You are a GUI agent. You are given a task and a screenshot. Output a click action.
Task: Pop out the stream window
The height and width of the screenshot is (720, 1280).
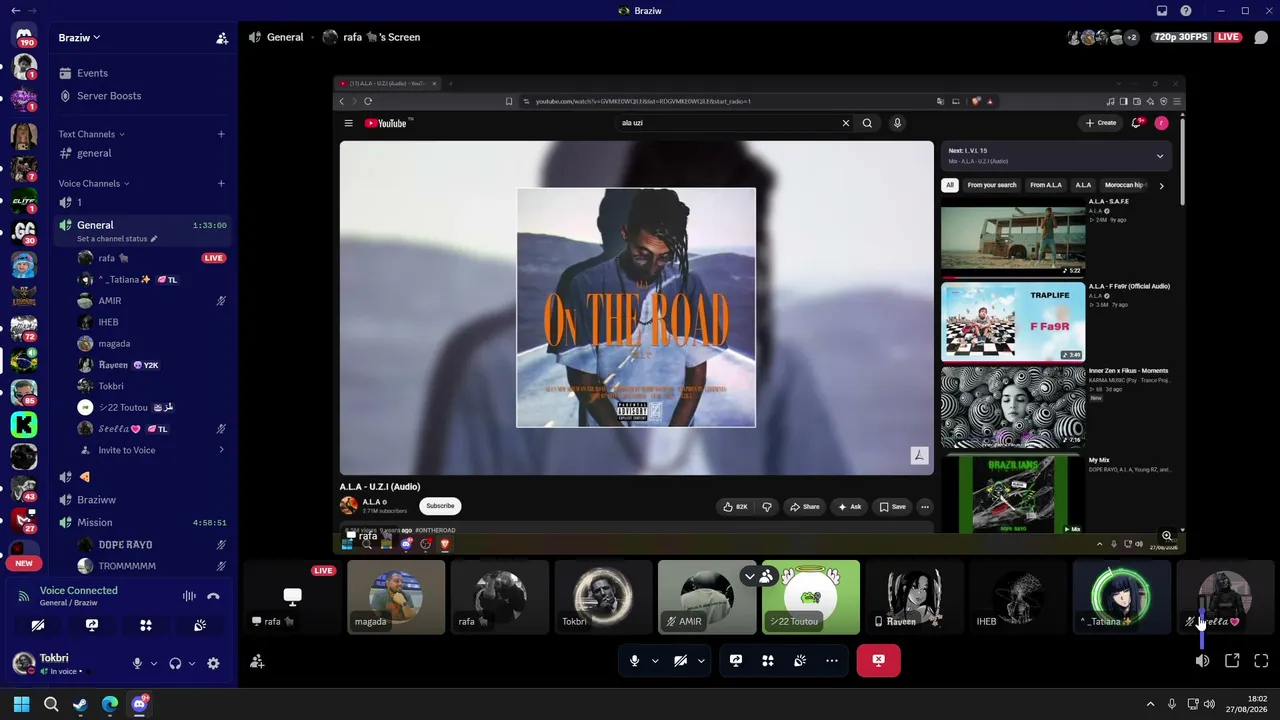(1232, 661)
